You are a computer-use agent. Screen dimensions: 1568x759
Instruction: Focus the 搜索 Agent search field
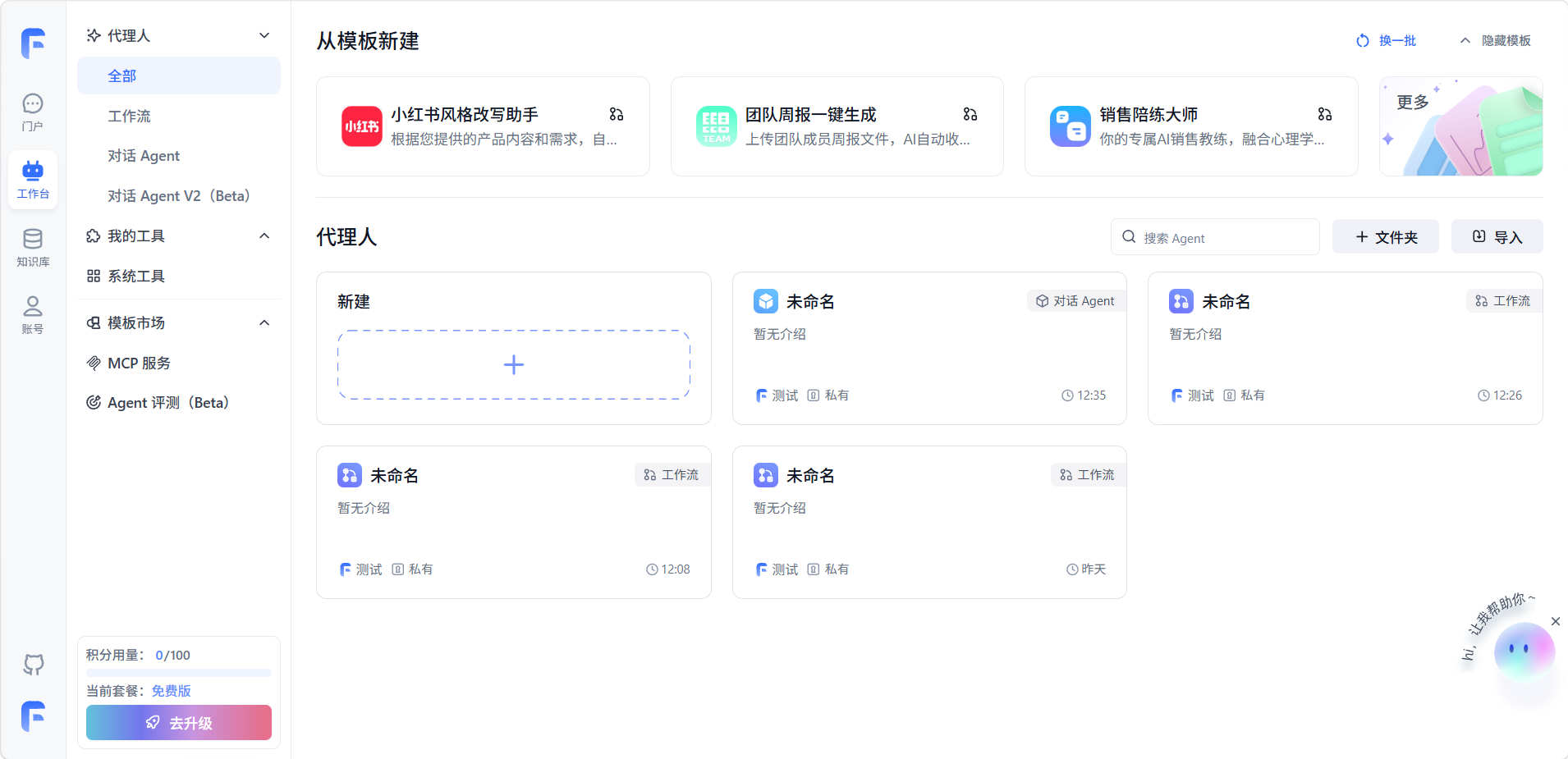pos(1223,238)
